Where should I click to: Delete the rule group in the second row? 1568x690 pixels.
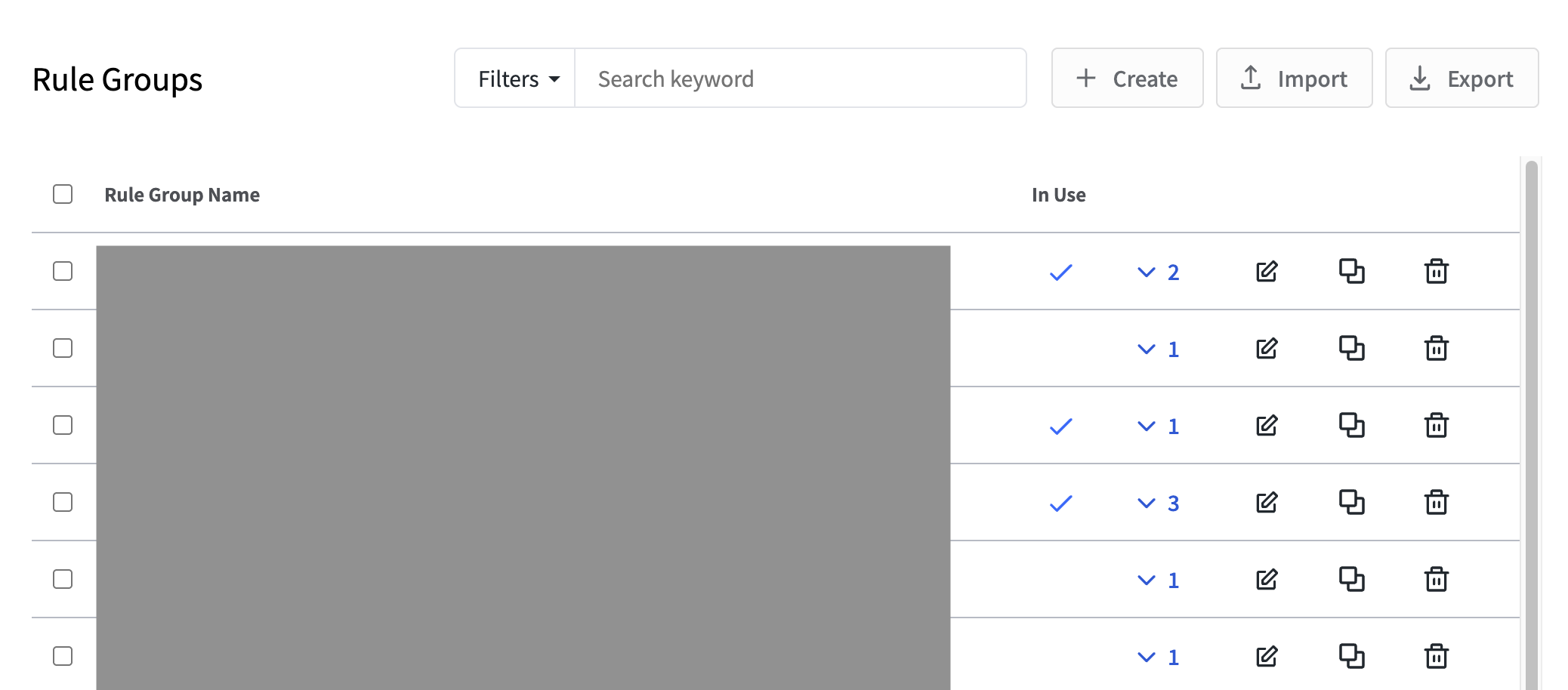[x=1437, y=349]
